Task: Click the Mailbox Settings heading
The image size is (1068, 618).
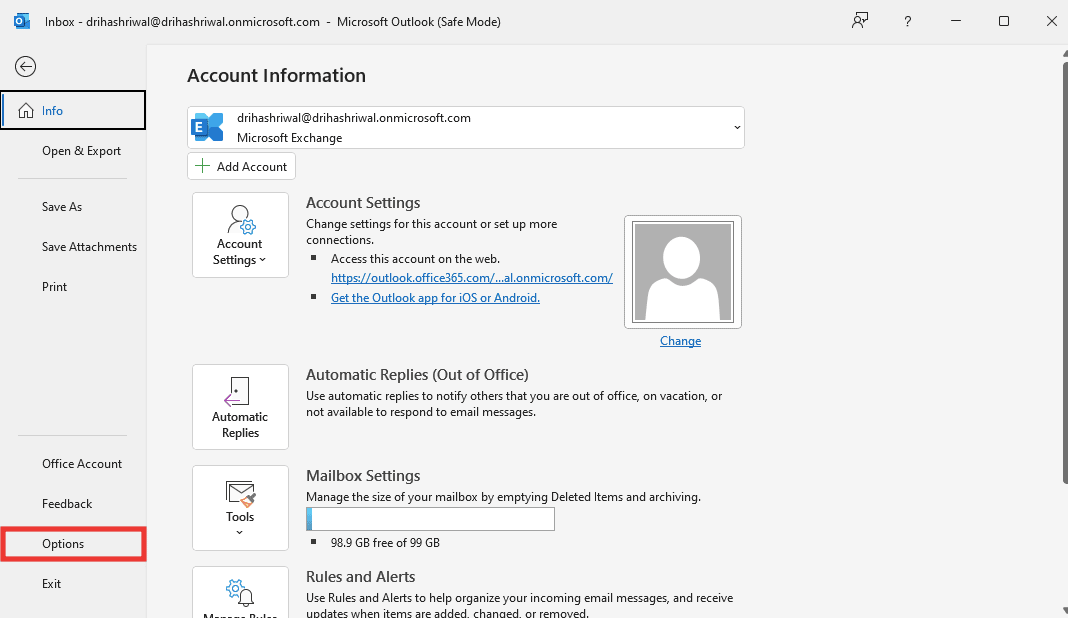Action: [363, 476]
